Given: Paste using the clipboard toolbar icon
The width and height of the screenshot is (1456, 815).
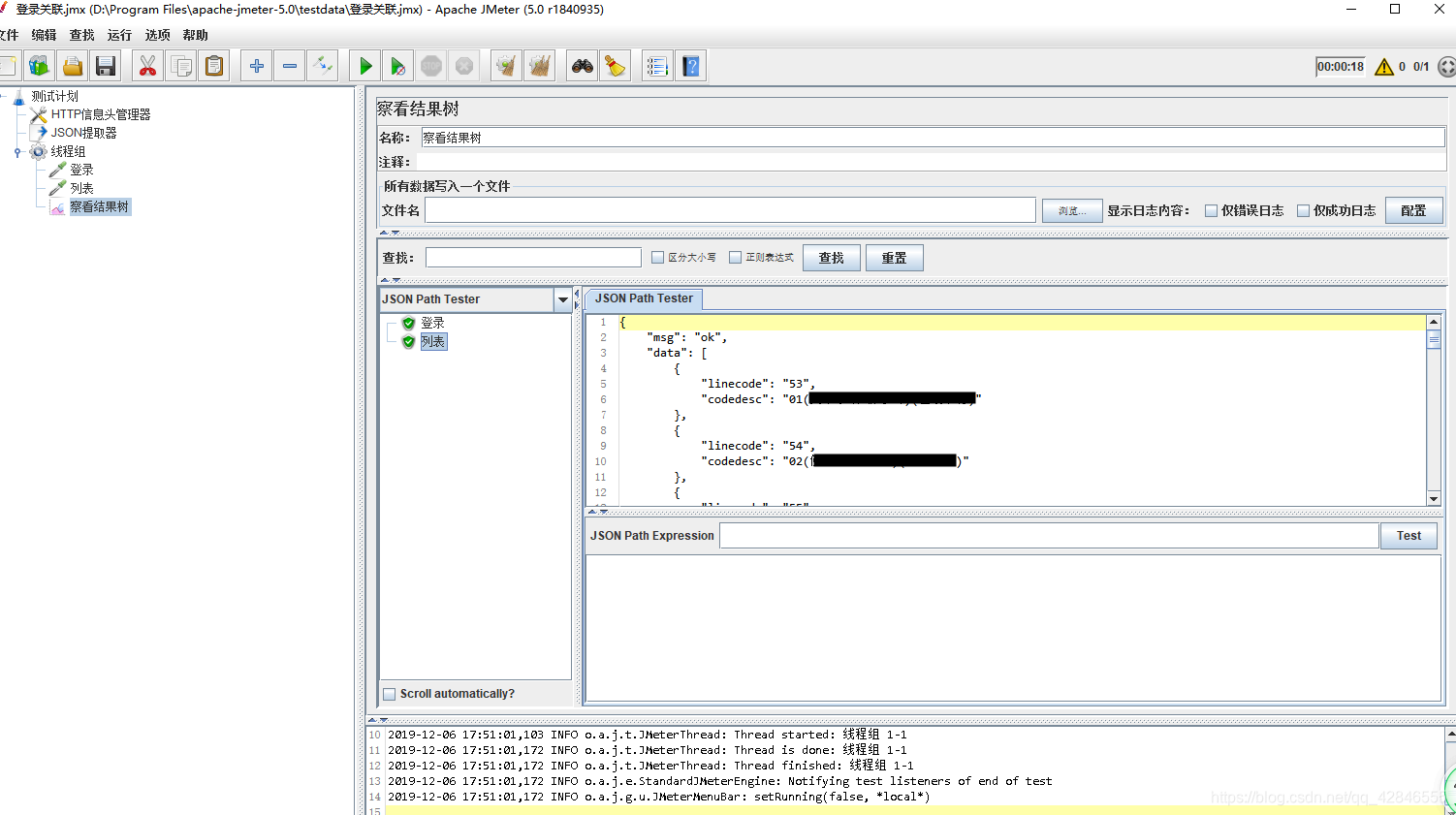Looking at the screenshot, I should tap(214, 66).
